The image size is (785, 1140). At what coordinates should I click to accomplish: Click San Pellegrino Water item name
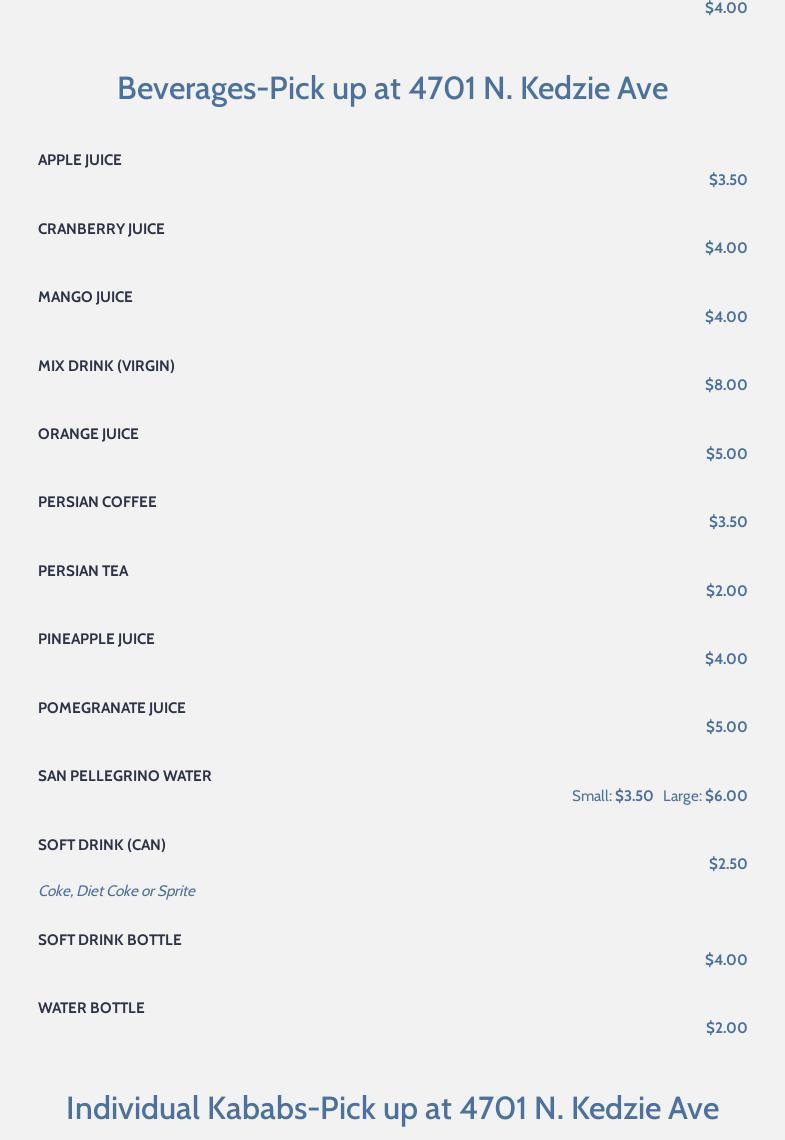click(x=125, y=776)
